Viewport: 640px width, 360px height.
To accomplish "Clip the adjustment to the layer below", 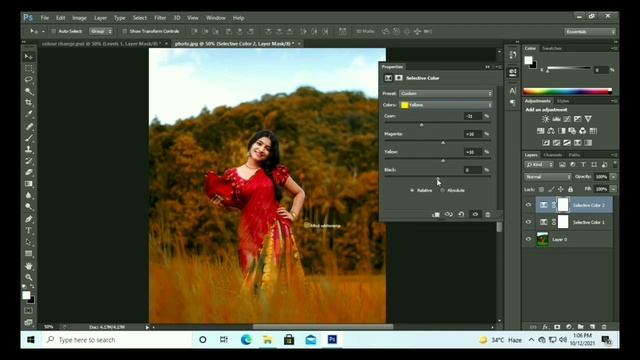I will [x=436, y=214].
